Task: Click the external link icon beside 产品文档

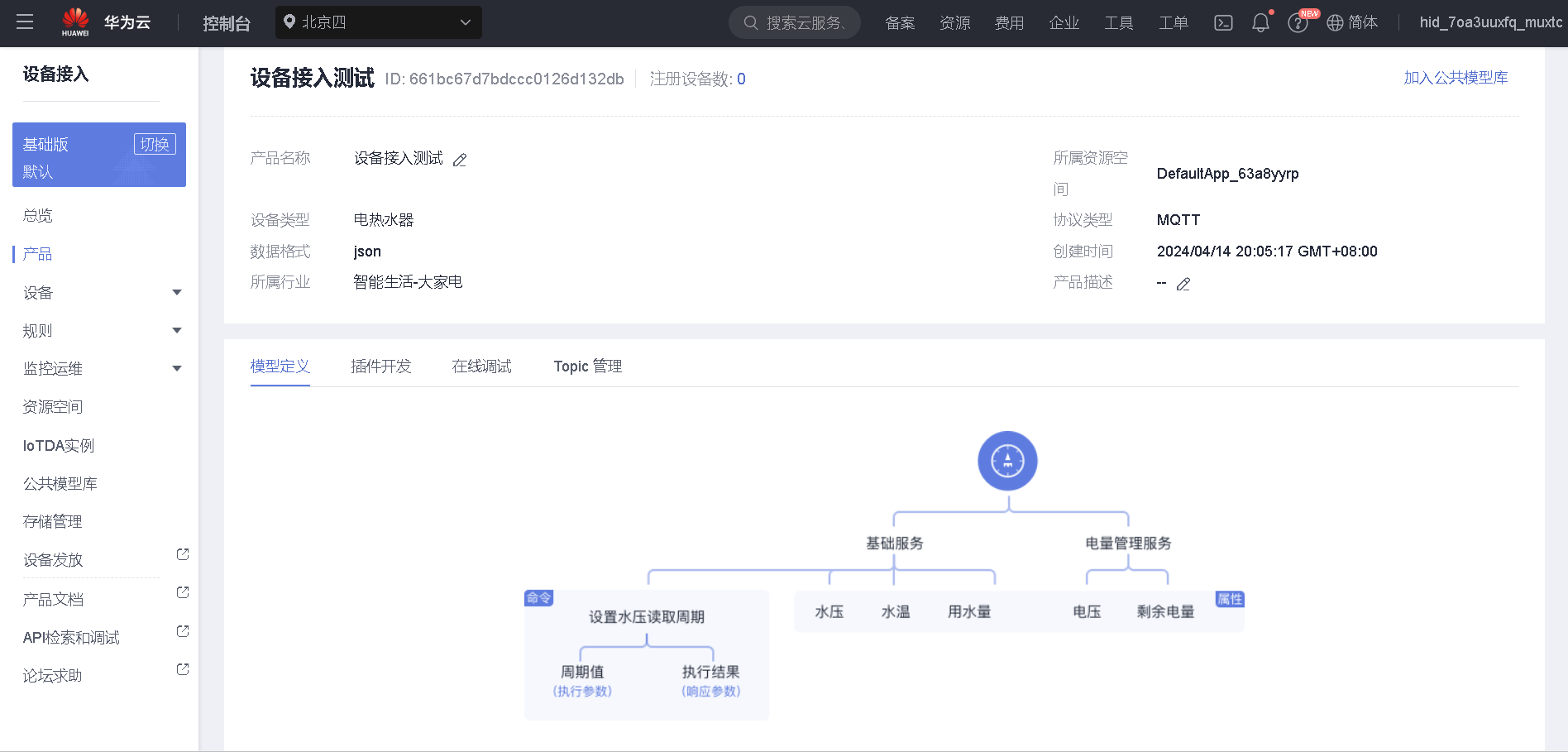Action: click(x=183, y=592)
